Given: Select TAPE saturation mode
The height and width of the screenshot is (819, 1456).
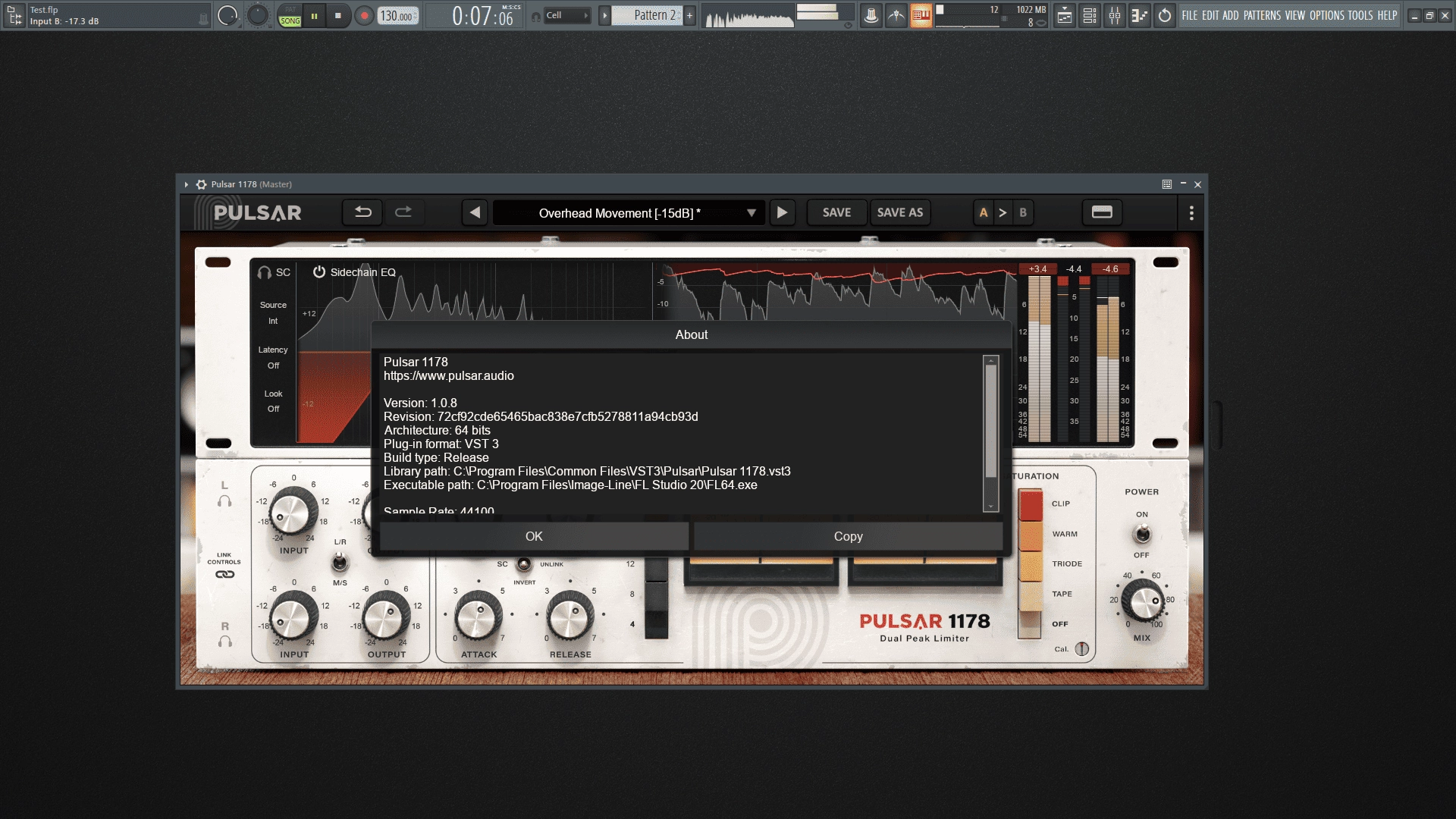Looking at the screenshot, I should coord(1031,595).
